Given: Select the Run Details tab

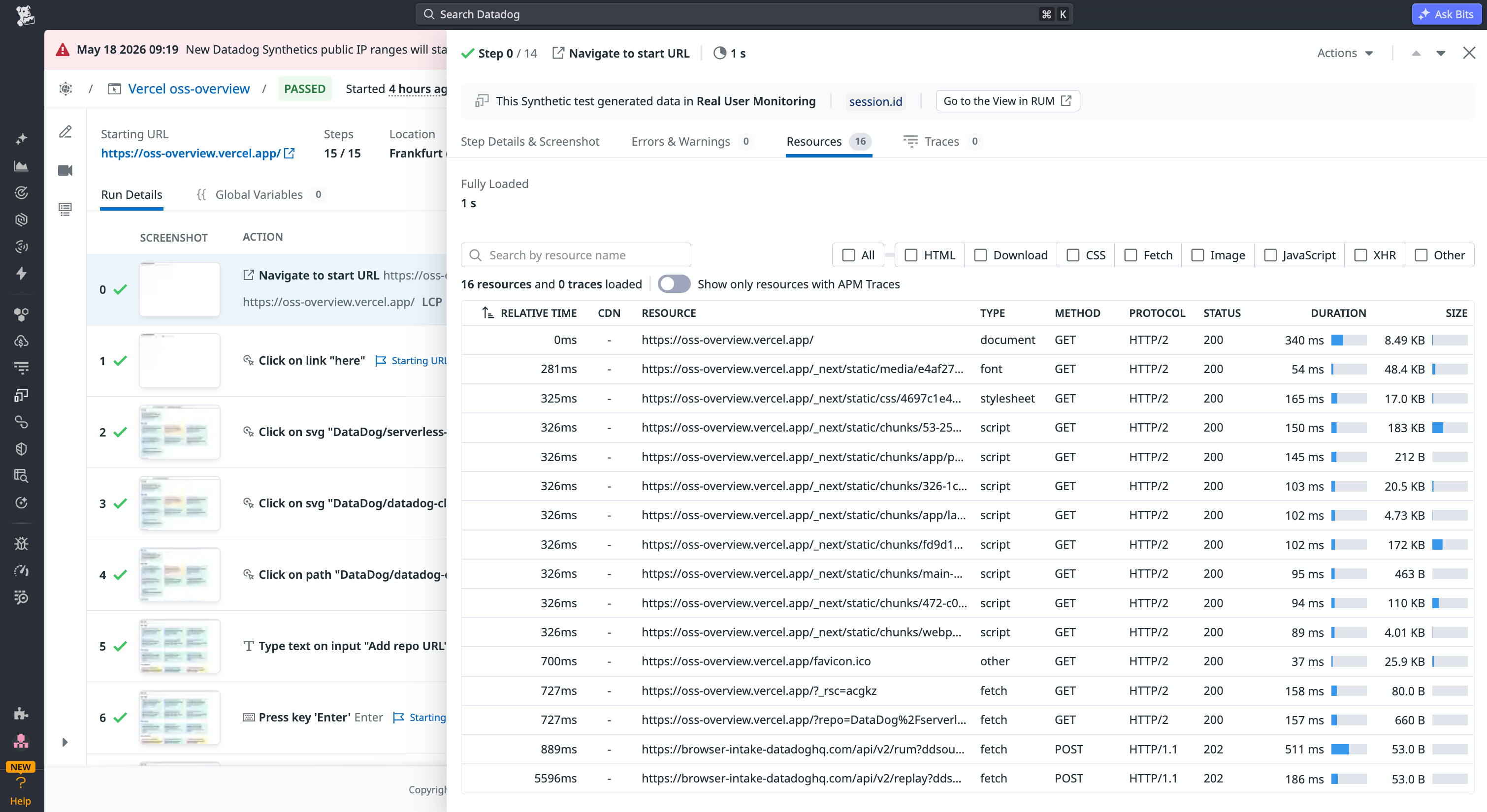Looking at the screenshot, I should [131, 194].
